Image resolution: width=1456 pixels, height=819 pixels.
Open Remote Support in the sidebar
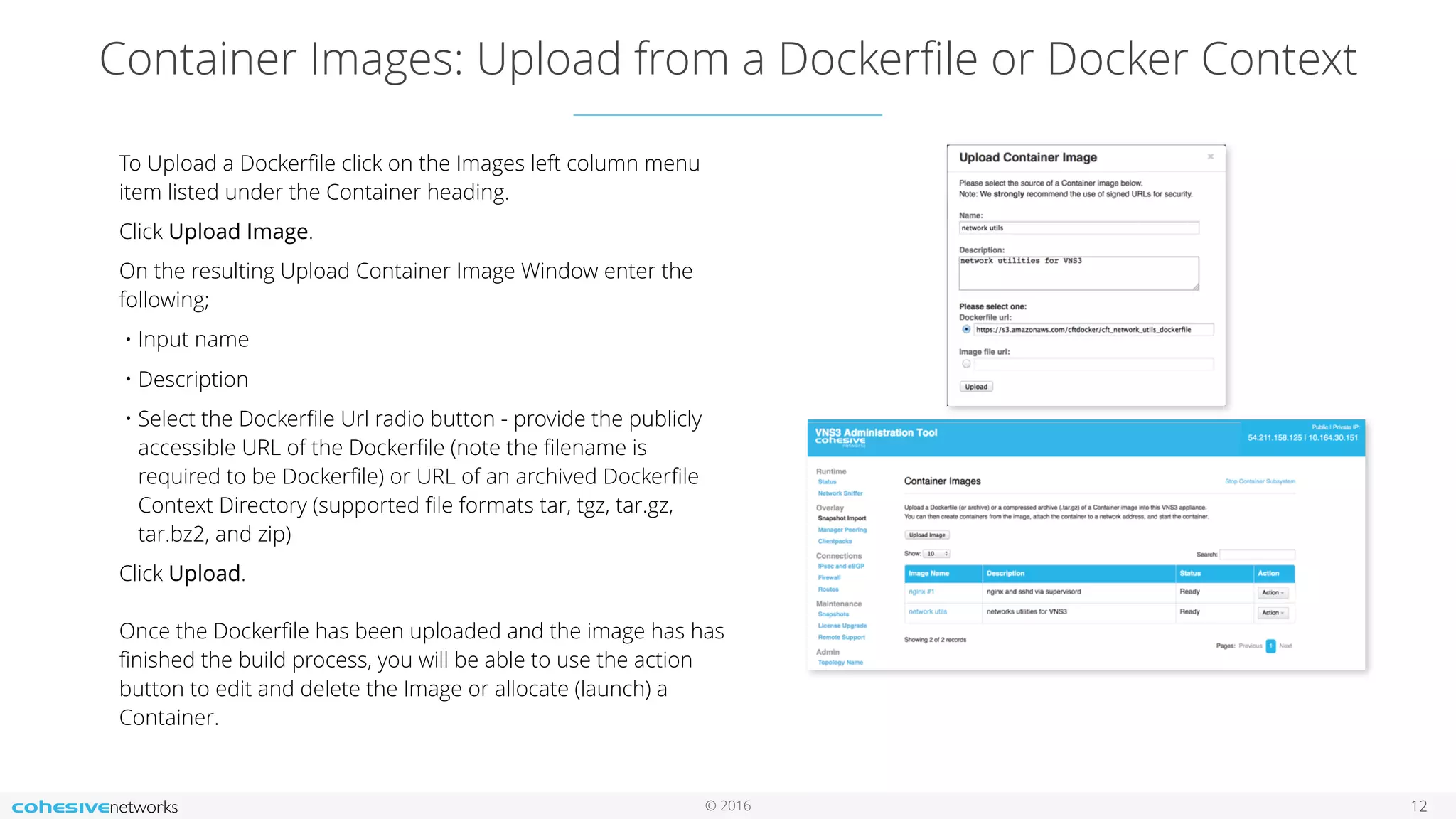click(x=842, y=637)
